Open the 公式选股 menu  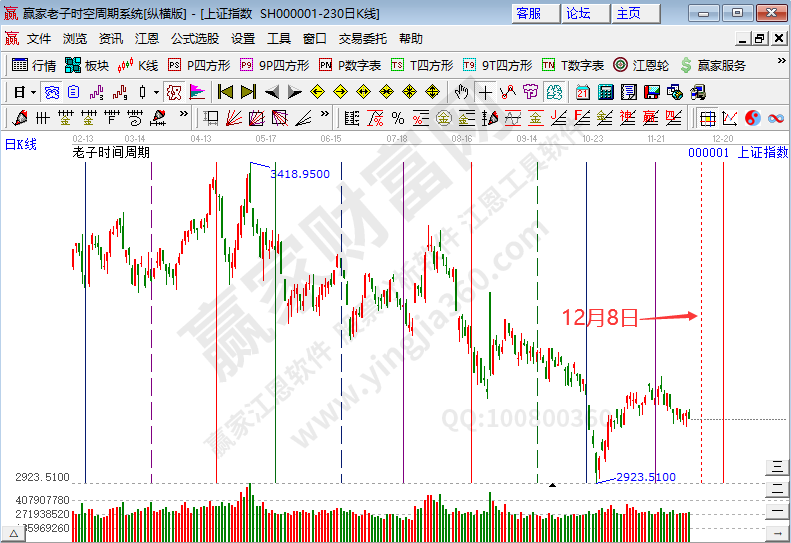(x=195, y=38)
